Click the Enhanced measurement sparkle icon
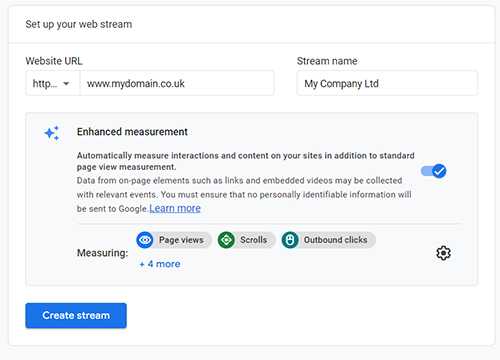Viewport: 500px width, 360px height. [x=52, y=133]
